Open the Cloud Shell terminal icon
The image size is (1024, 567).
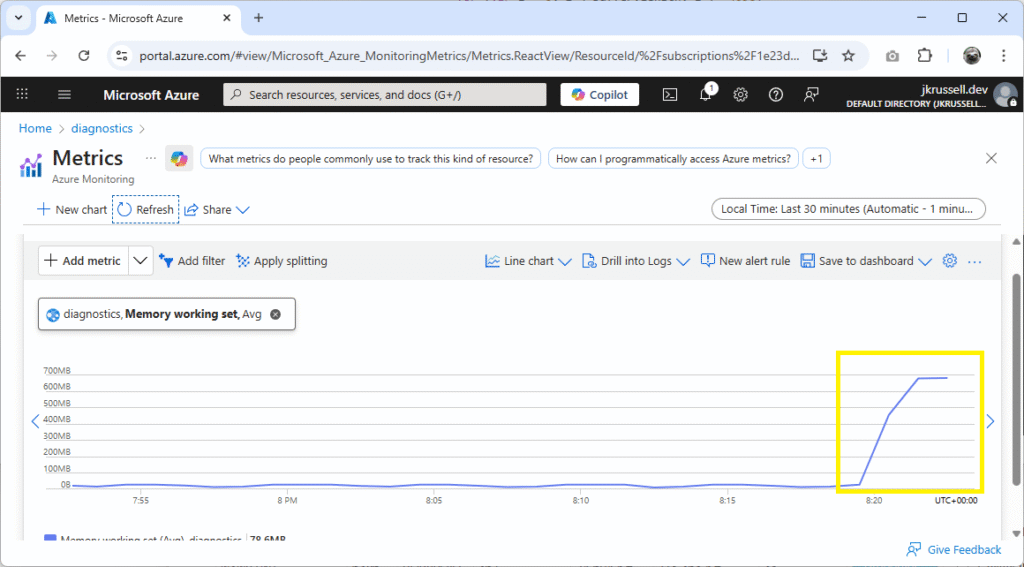(670, 95)
